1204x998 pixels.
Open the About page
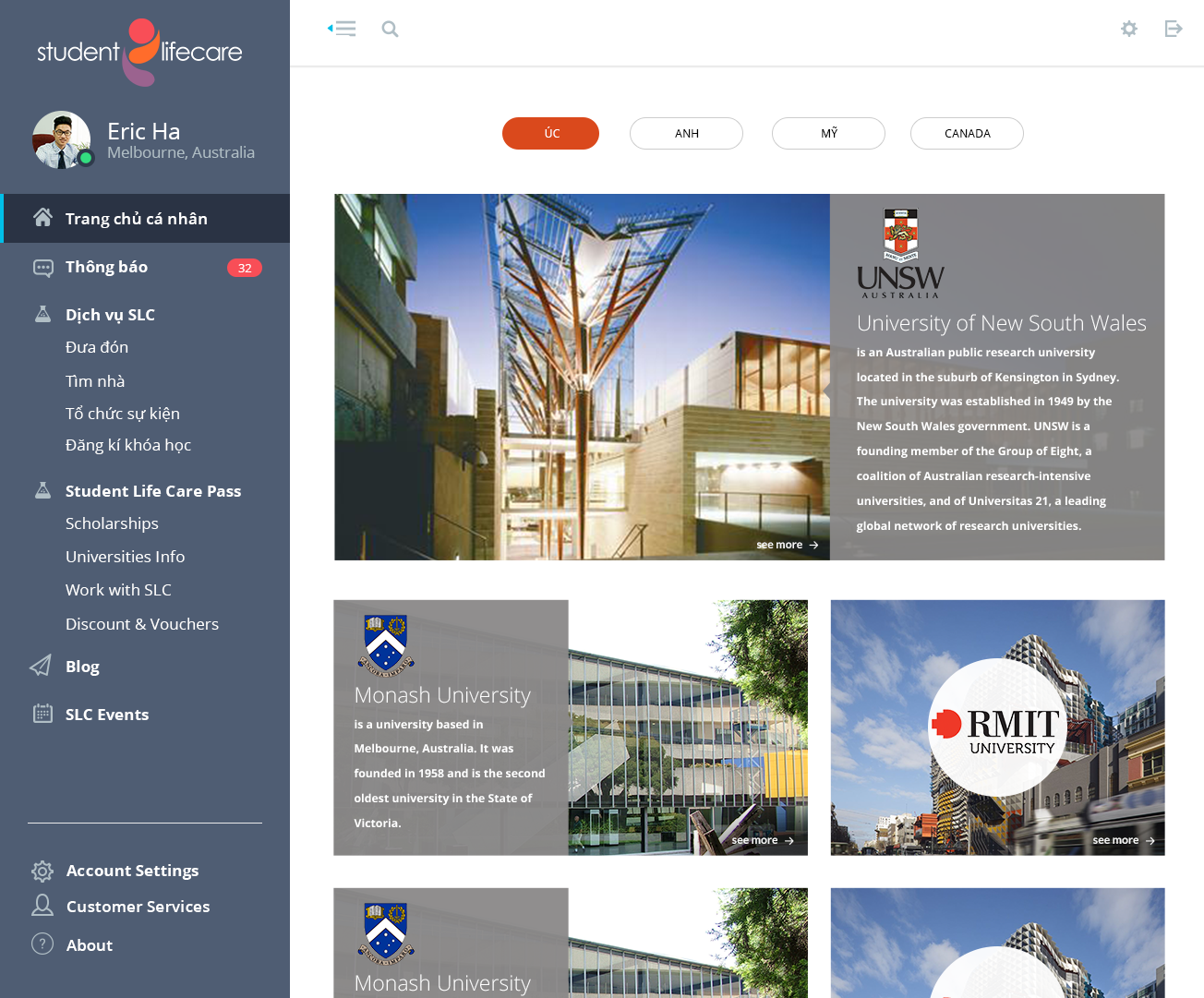tap(90, 945)
